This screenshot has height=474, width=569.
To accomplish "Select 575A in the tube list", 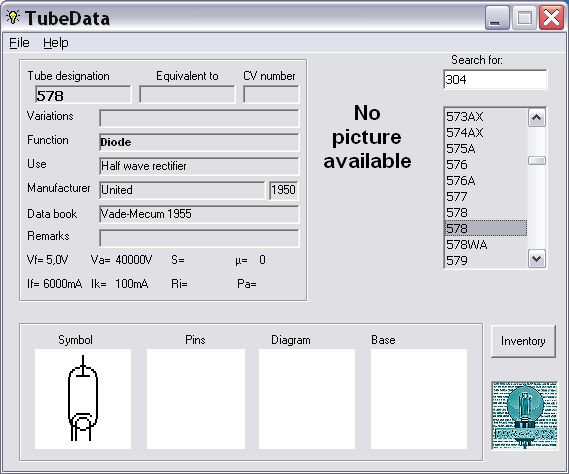I will pos(486,149).
